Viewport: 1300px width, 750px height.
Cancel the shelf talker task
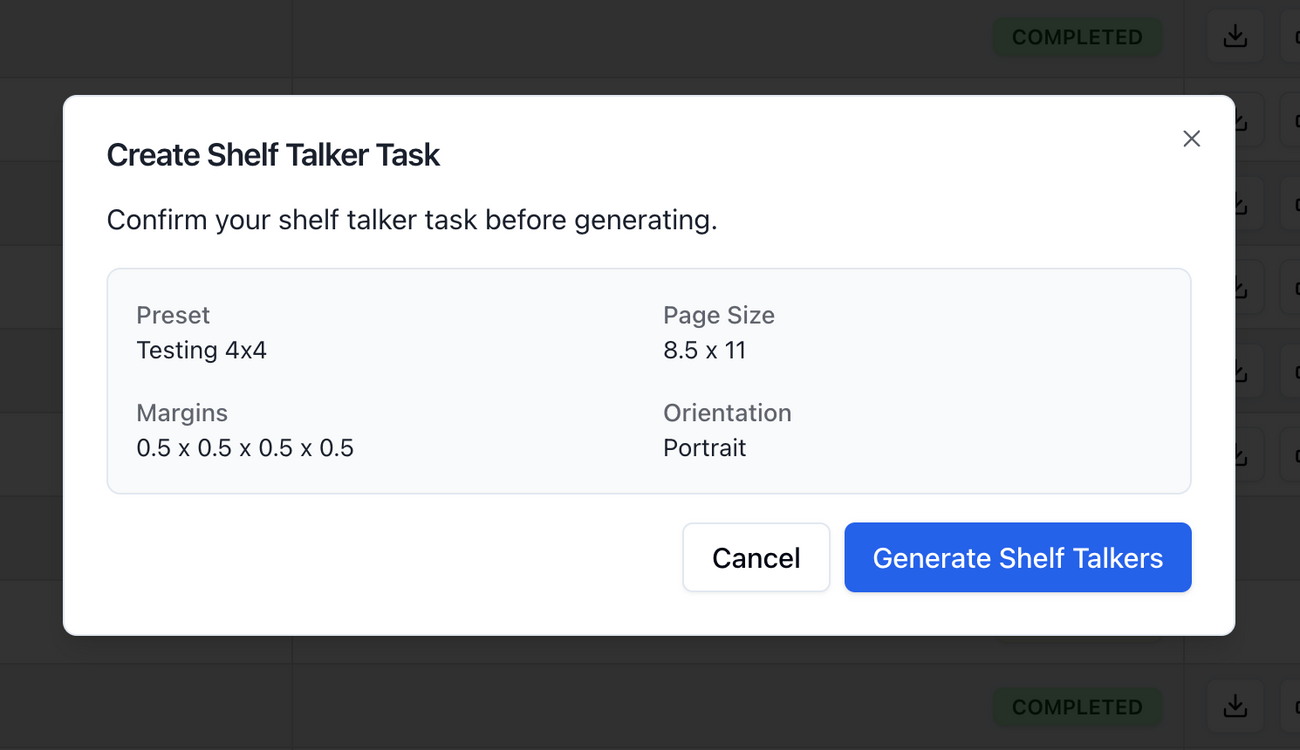click(x=756, y=558)
